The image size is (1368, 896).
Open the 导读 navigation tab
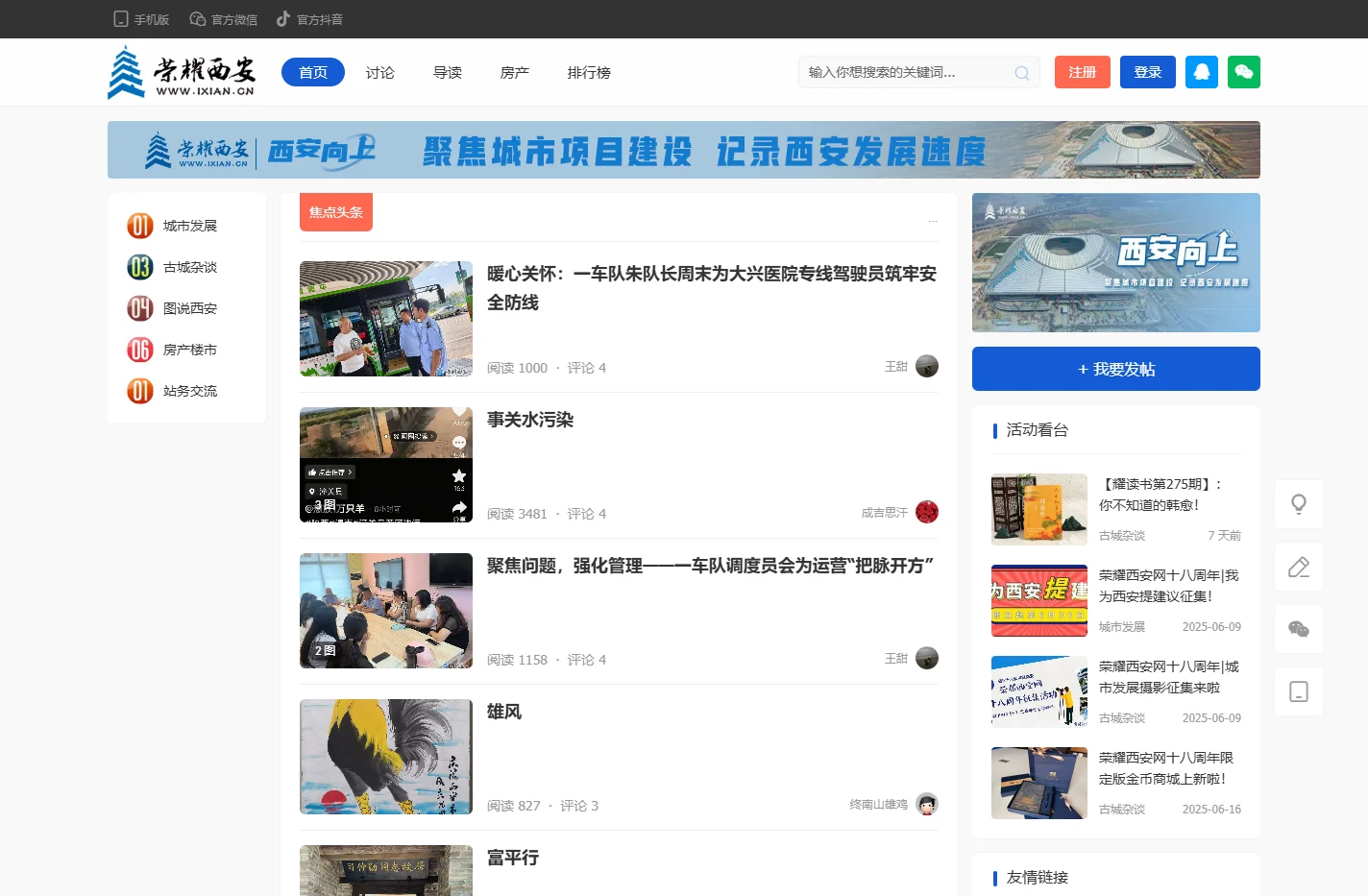448,72
